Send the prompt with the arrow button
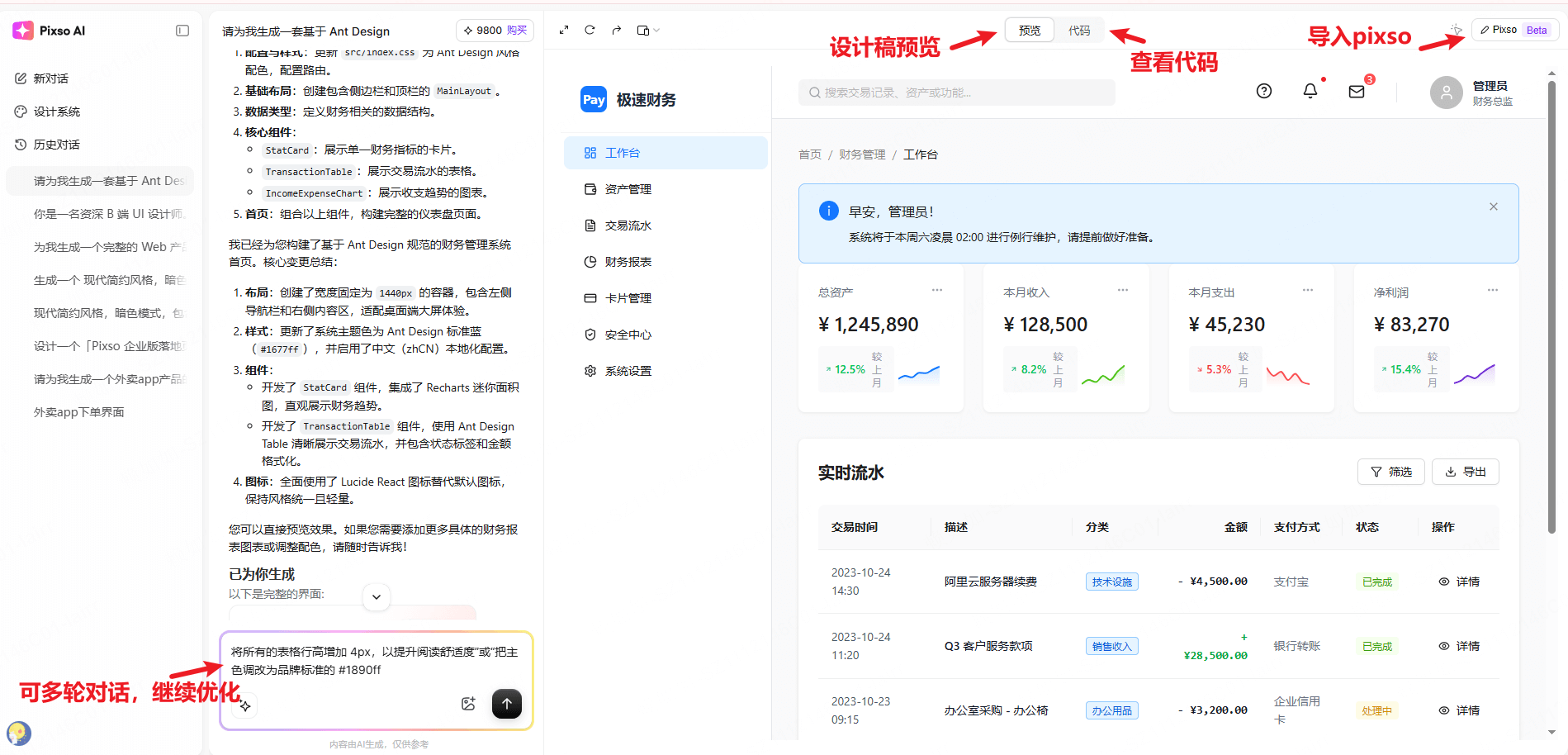 click(506, 703)
